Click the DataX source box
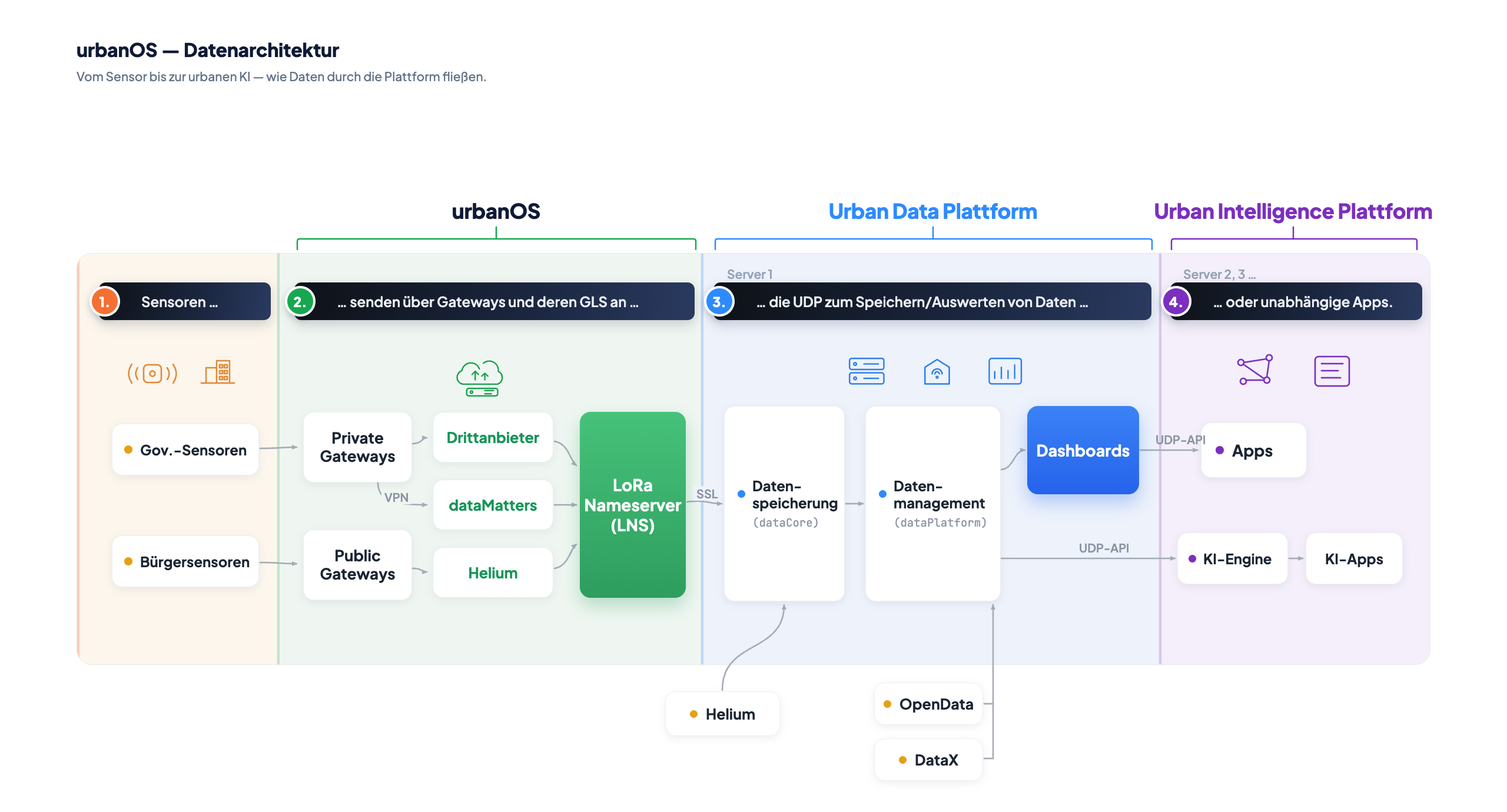Screen dimensions: 1507x812 (929, 760)
